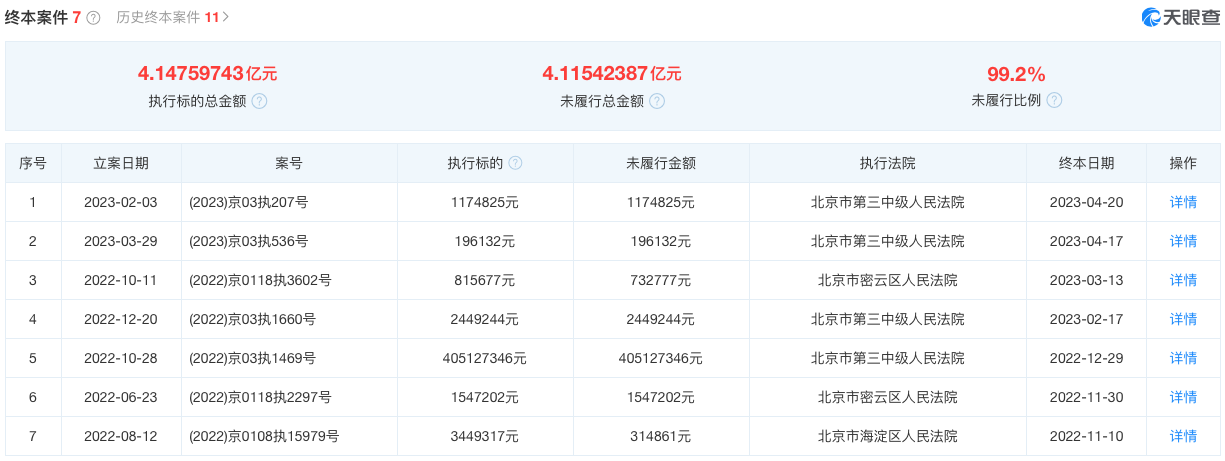Open 详情 for case (2022)京0108执15979号
The height and width of the screenshot is (461, 1225).
coord(1183,436)
